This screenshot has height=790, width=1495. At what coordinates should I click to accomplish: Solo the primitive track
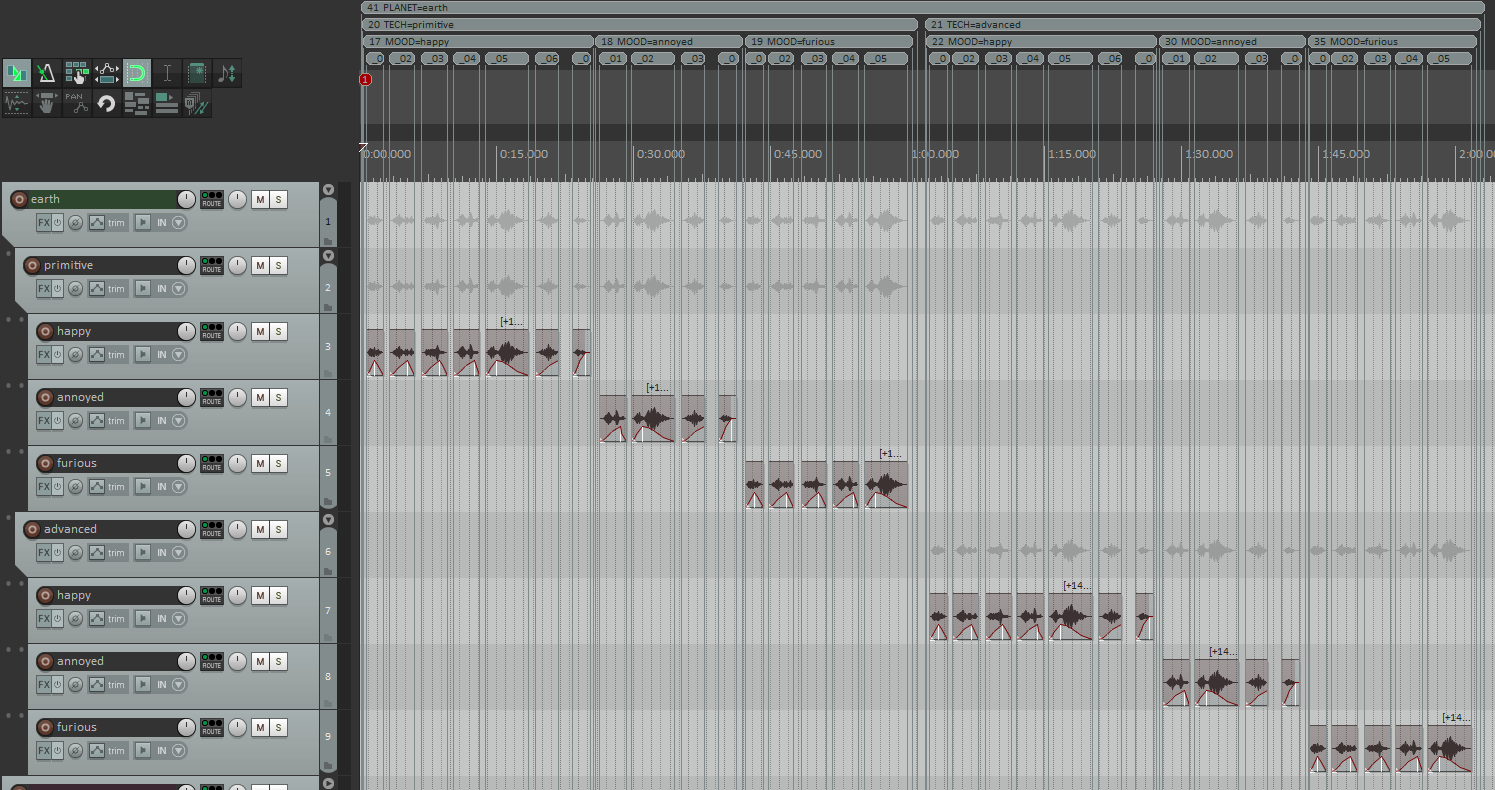279,266
